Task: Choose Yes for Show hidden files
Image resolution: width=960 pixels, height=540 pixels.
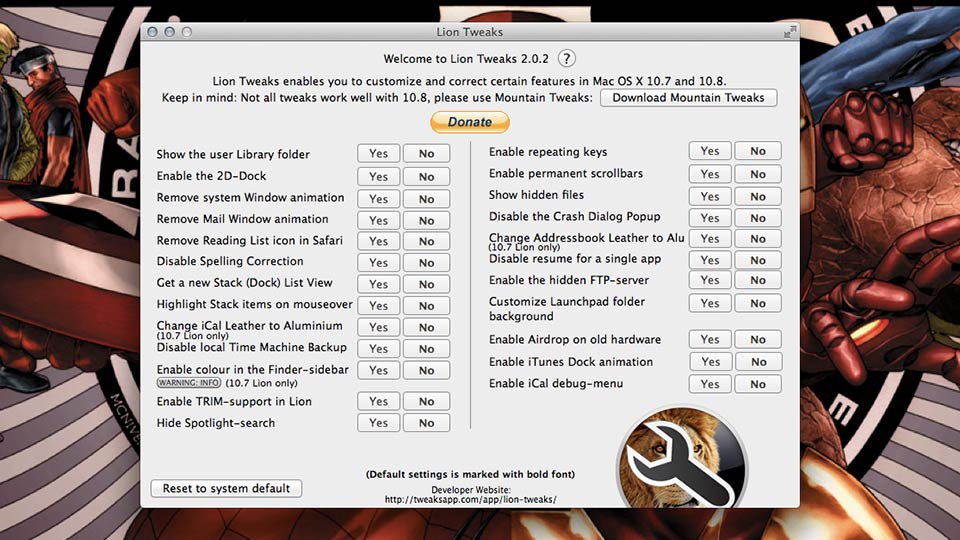Action: click(x=710, y=195)
